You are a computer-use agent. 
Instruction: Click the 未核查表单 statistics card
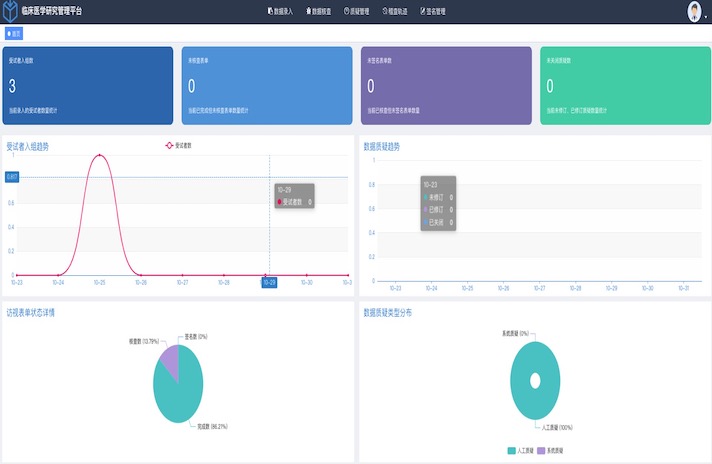(x=267, y=85)
